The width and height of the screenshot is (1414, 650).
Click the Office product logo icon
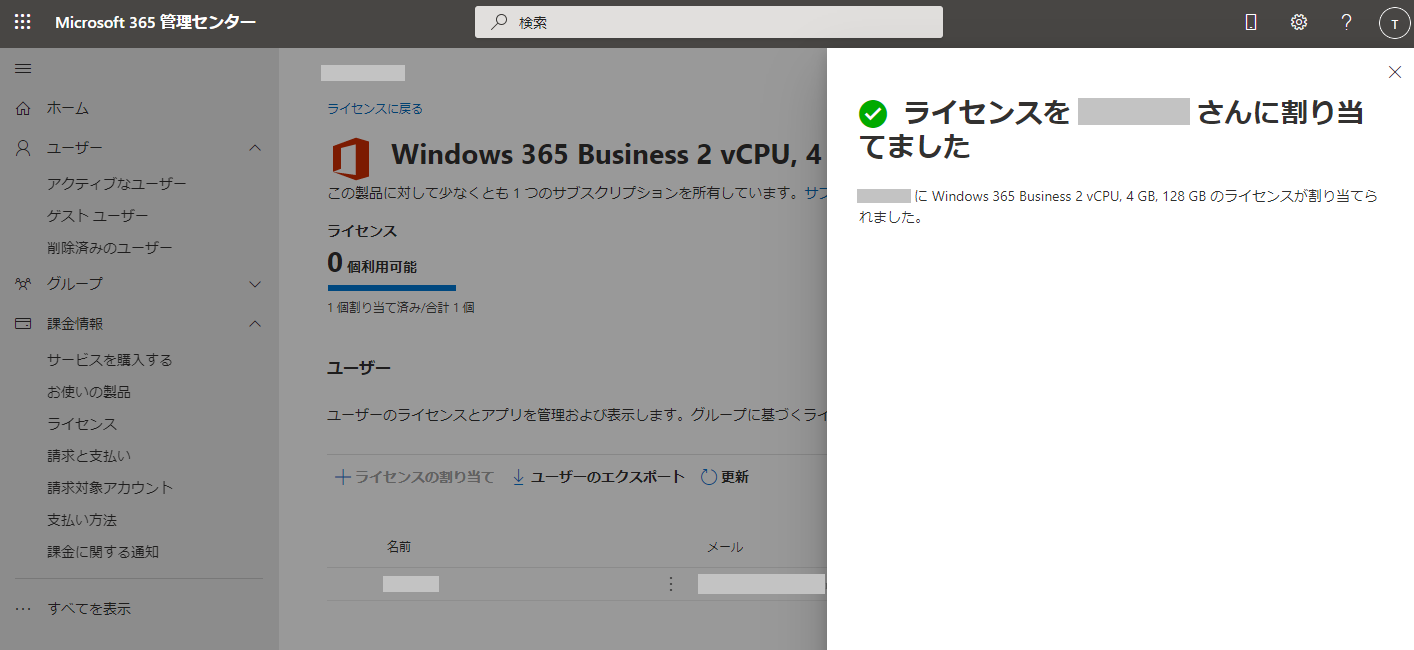click(x=351, y=159)
